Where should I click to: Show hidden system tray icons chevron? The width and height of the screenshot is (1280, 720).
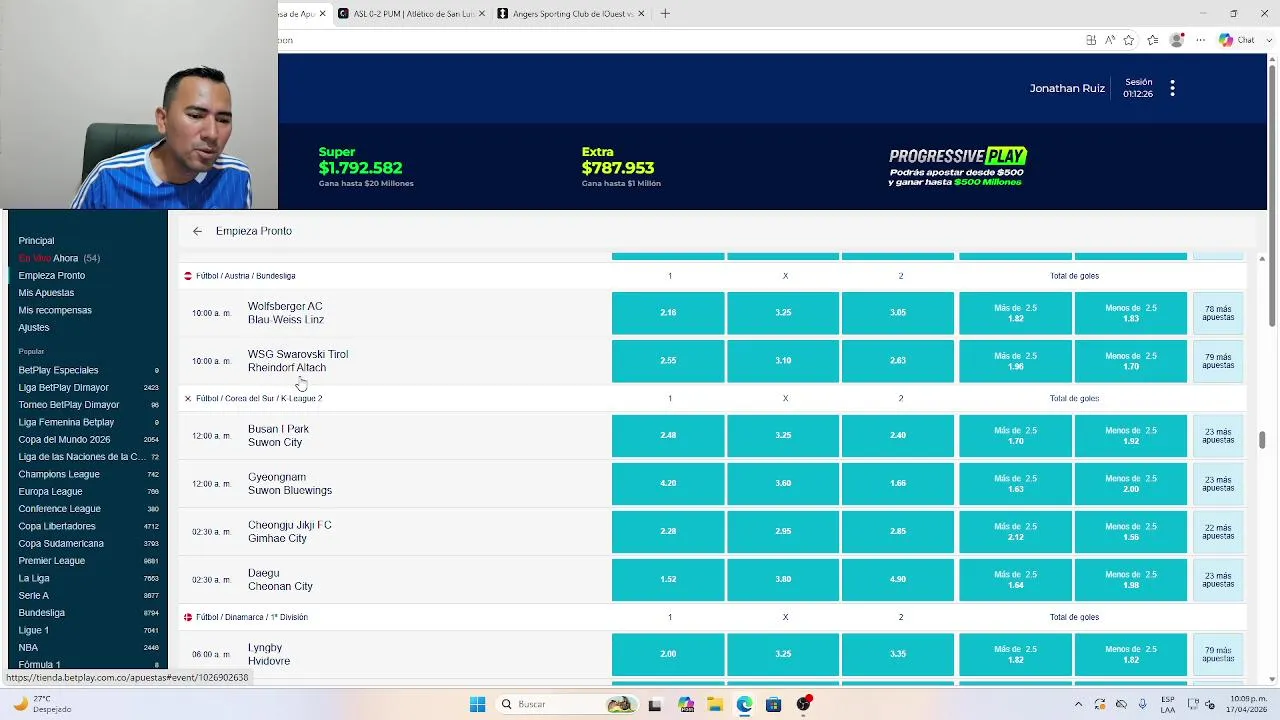pyautogui.click(x=1078, y=704)
